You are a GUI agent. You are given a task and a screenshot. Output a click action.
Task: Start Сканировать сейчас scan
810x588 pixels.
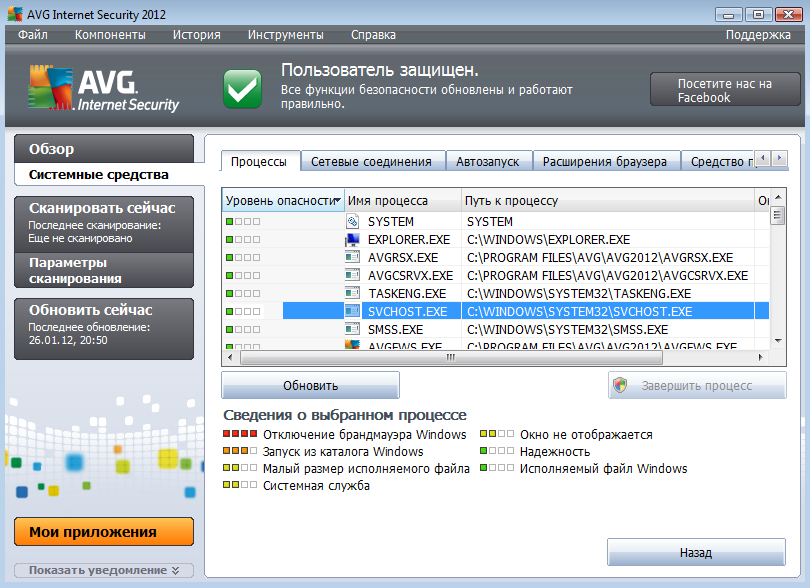coord(104,224)
